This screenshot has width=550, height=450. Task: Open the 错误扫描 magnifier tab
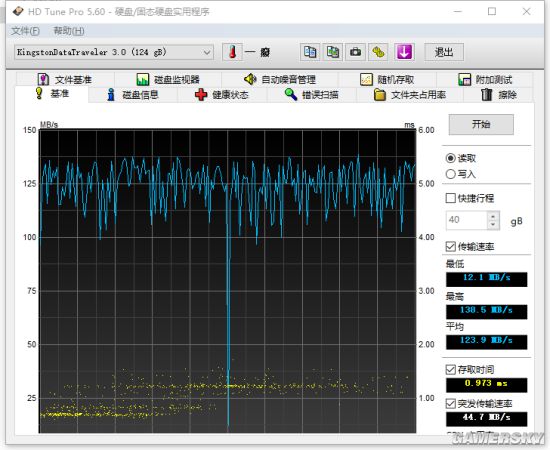(311, 95)
